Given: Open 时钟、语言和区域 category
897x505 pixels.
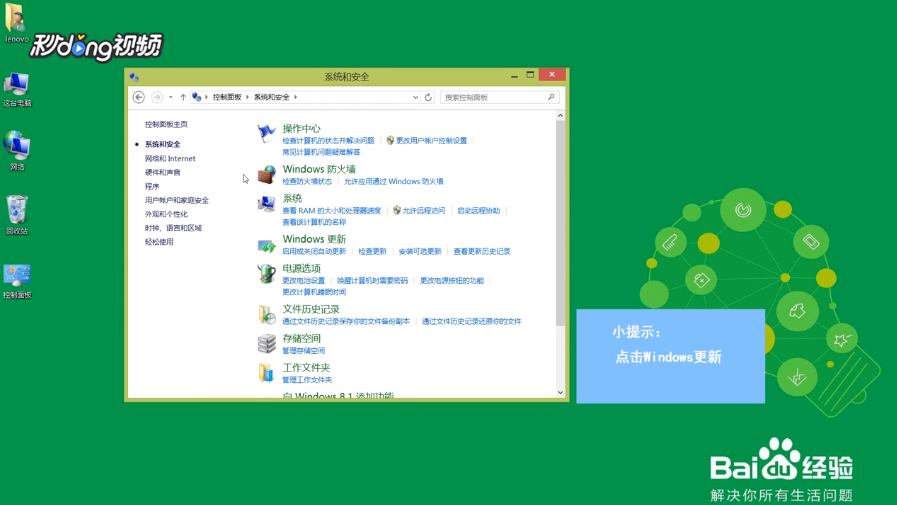Looking at the screenshot, I should click(x=173, y=228).
